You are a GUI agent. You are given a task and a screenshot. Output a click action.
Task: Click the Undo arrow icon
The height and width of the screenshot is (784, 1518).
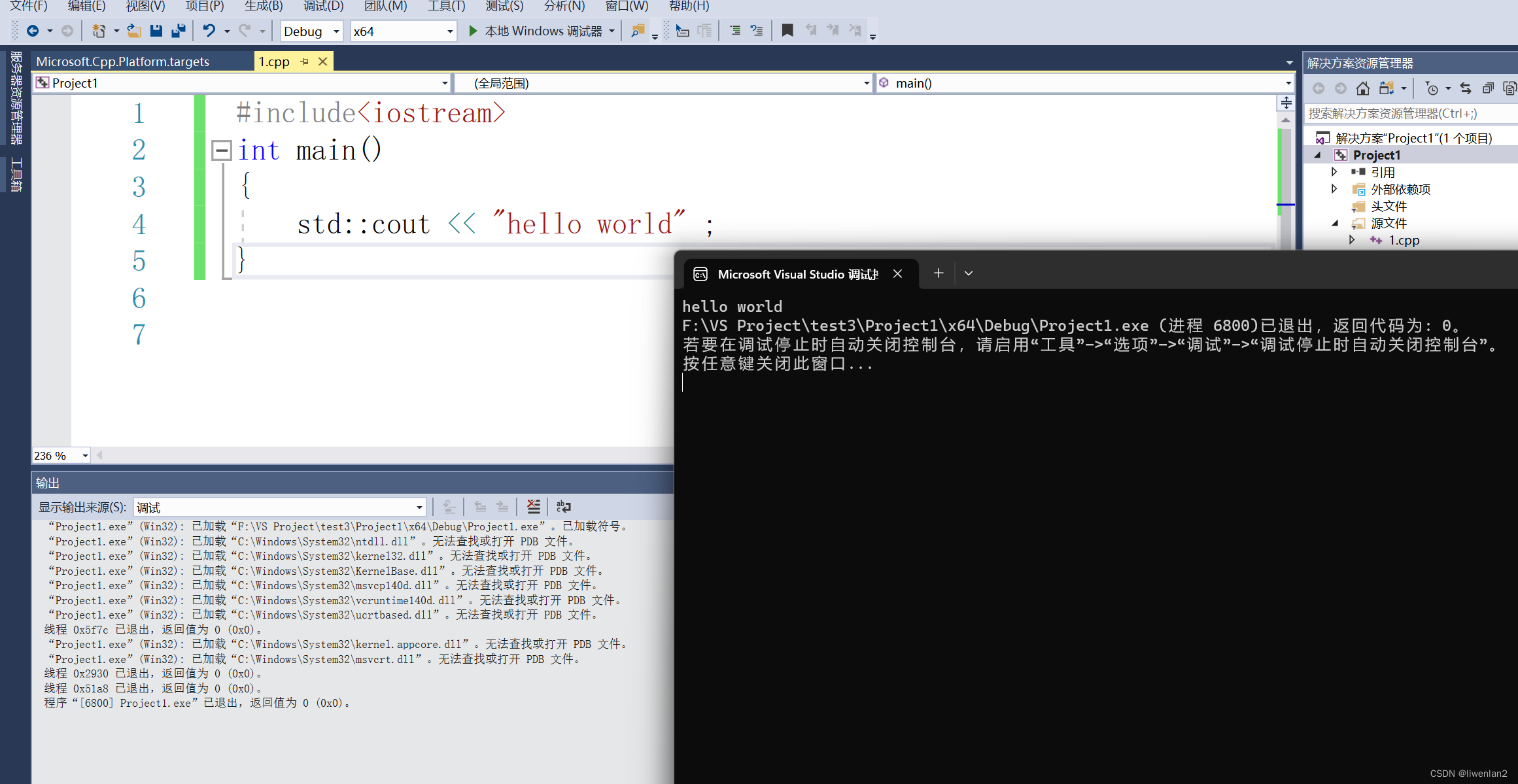[x=209, y=31]
